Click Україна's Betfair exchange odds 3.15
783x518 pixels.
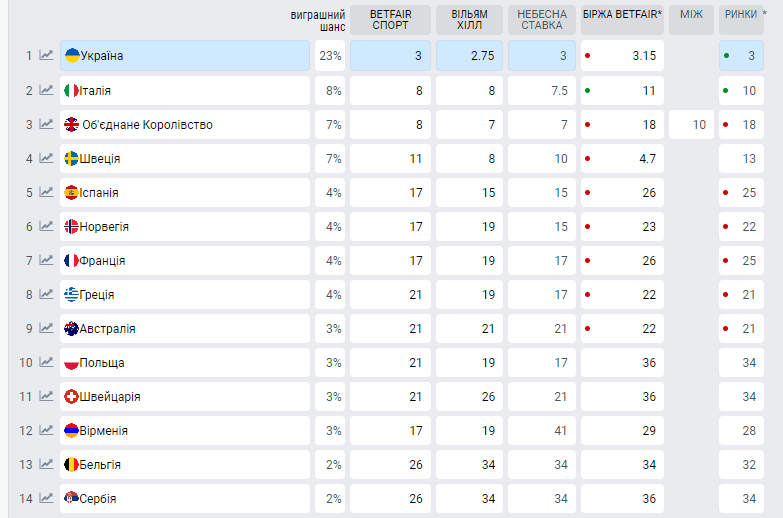pos(621,56)
